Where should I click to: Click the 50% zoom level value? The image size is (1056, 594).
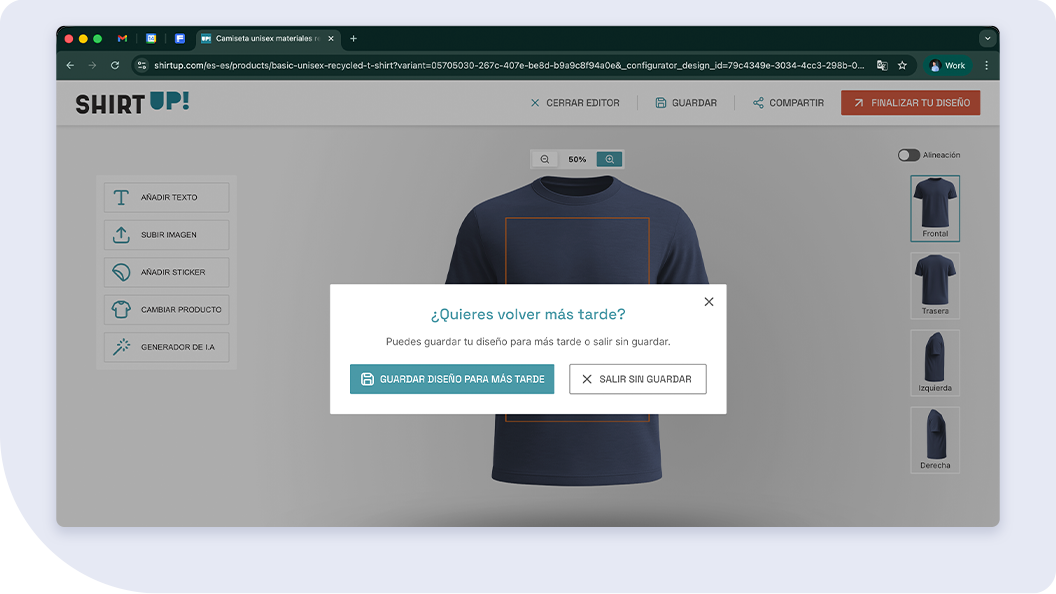tap(577, 160)
